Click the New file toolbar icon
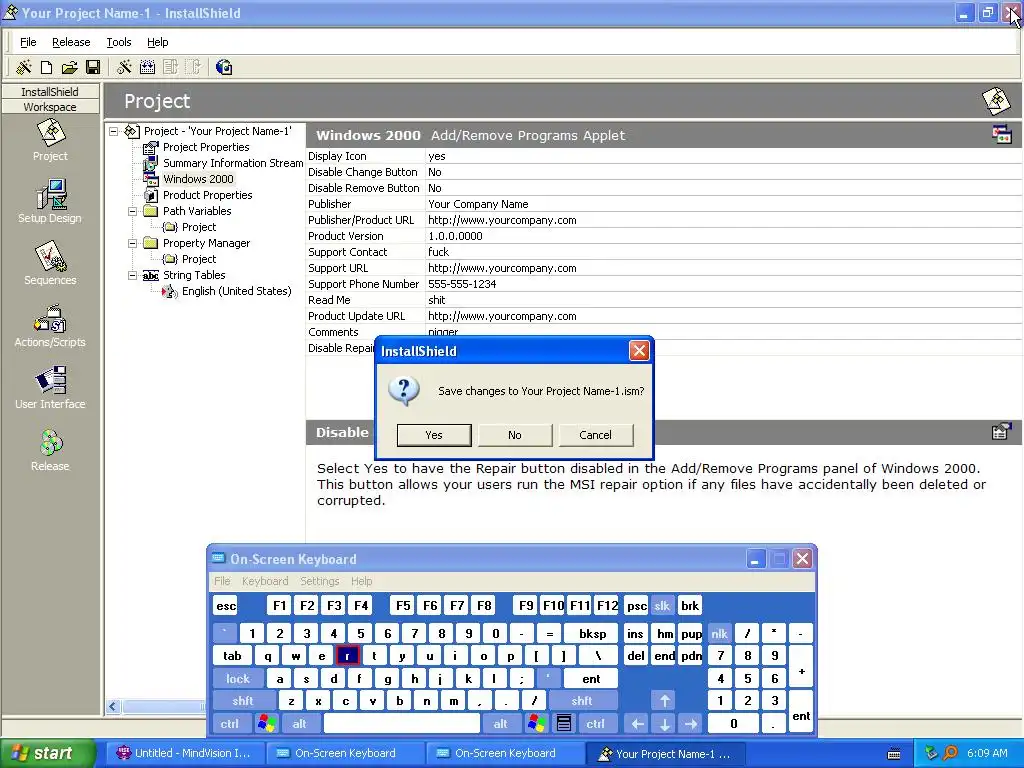Image resolution: width=1024 pixels, height=768 pixels. pos(46,67)
